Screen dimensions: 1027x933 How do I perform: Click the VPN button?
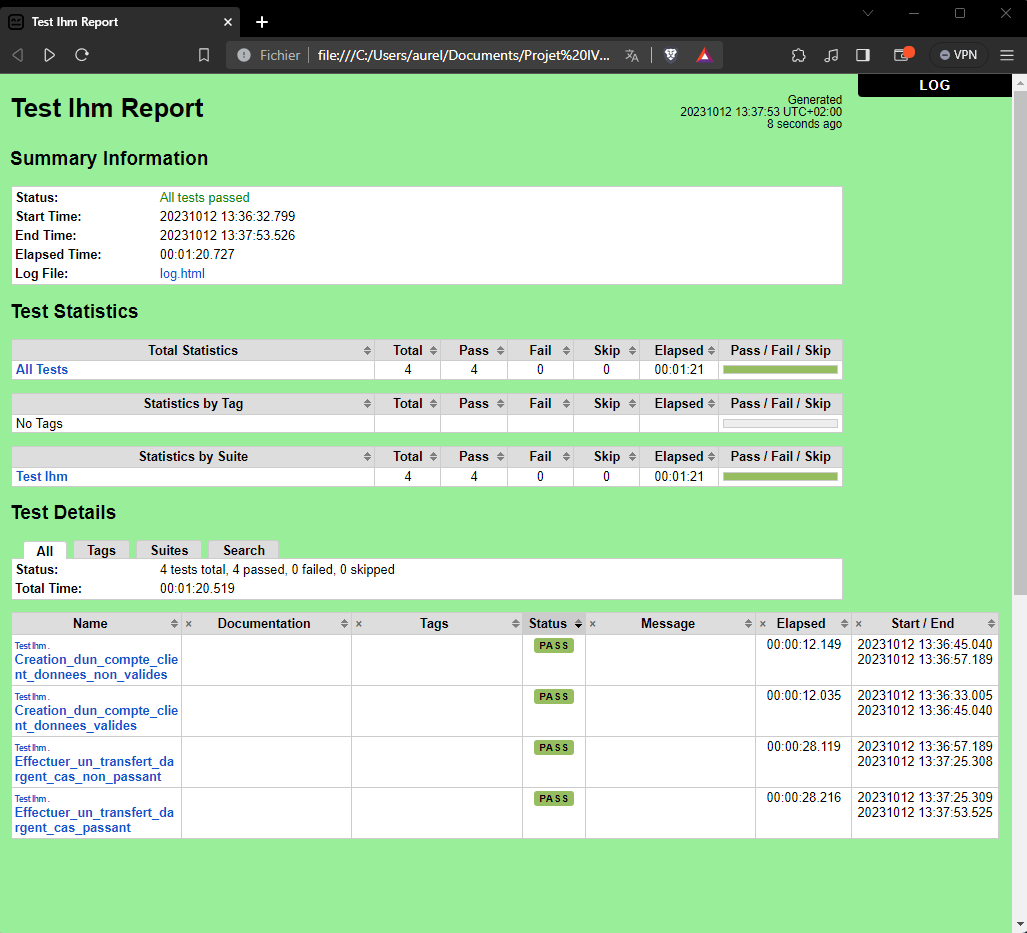(958, 55)
